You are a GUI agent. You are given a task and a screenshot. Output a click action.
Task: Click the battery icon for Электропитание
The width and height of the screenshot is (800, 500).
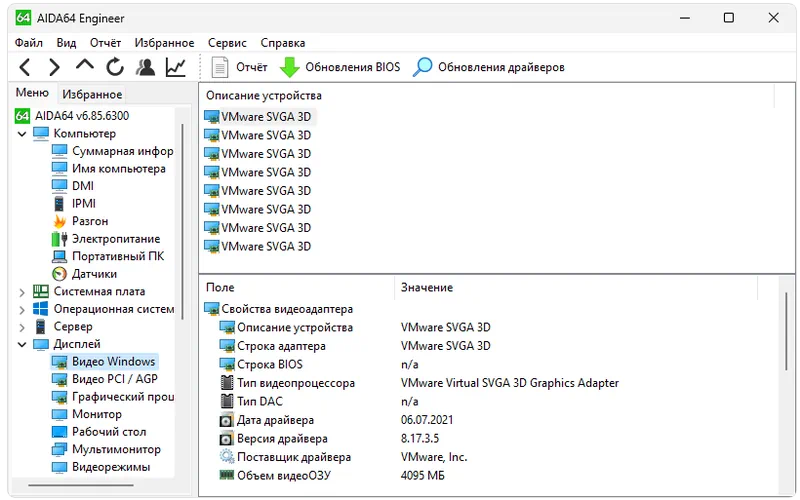click(60, 239)
